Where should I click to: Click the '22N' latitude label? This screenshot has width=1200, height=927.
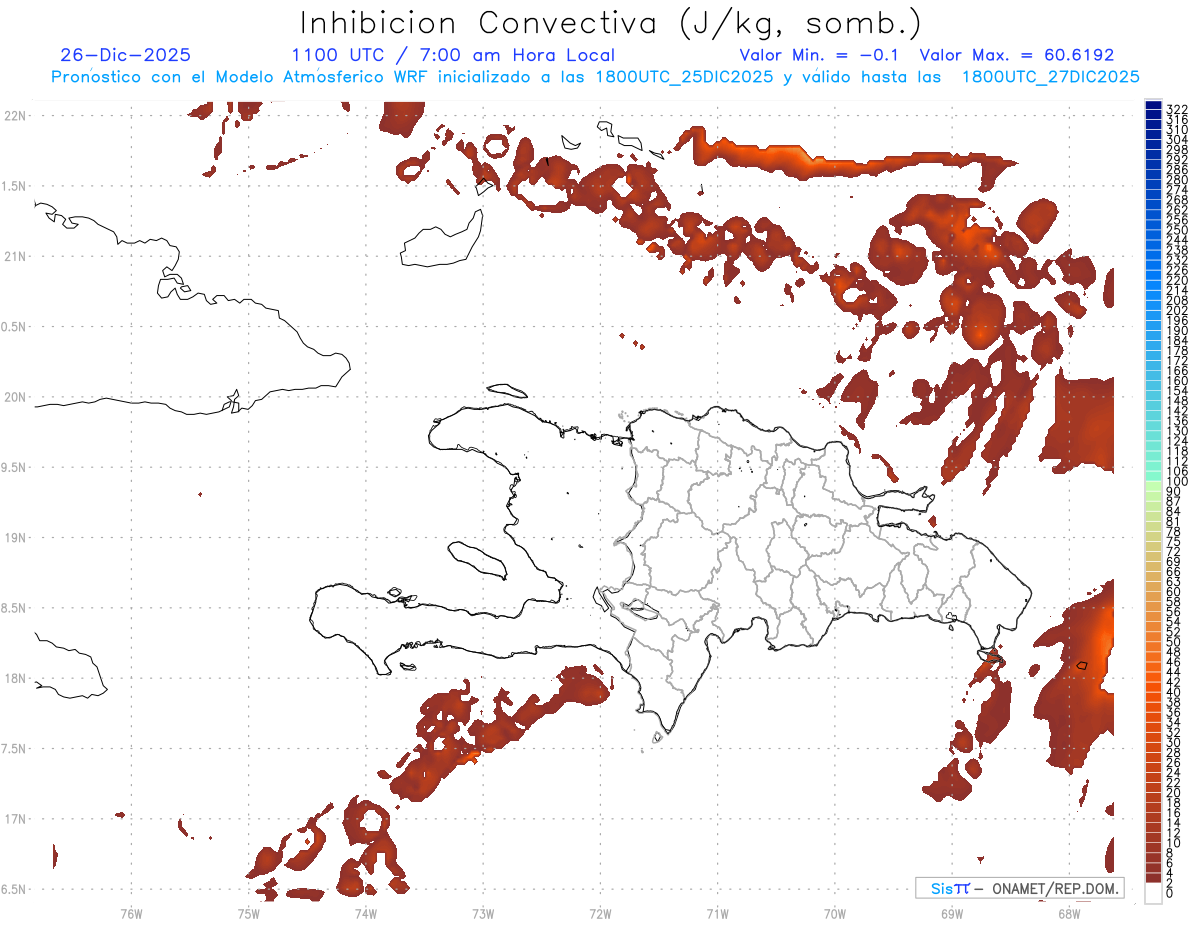pyautogui.click(x=16, y=115)
